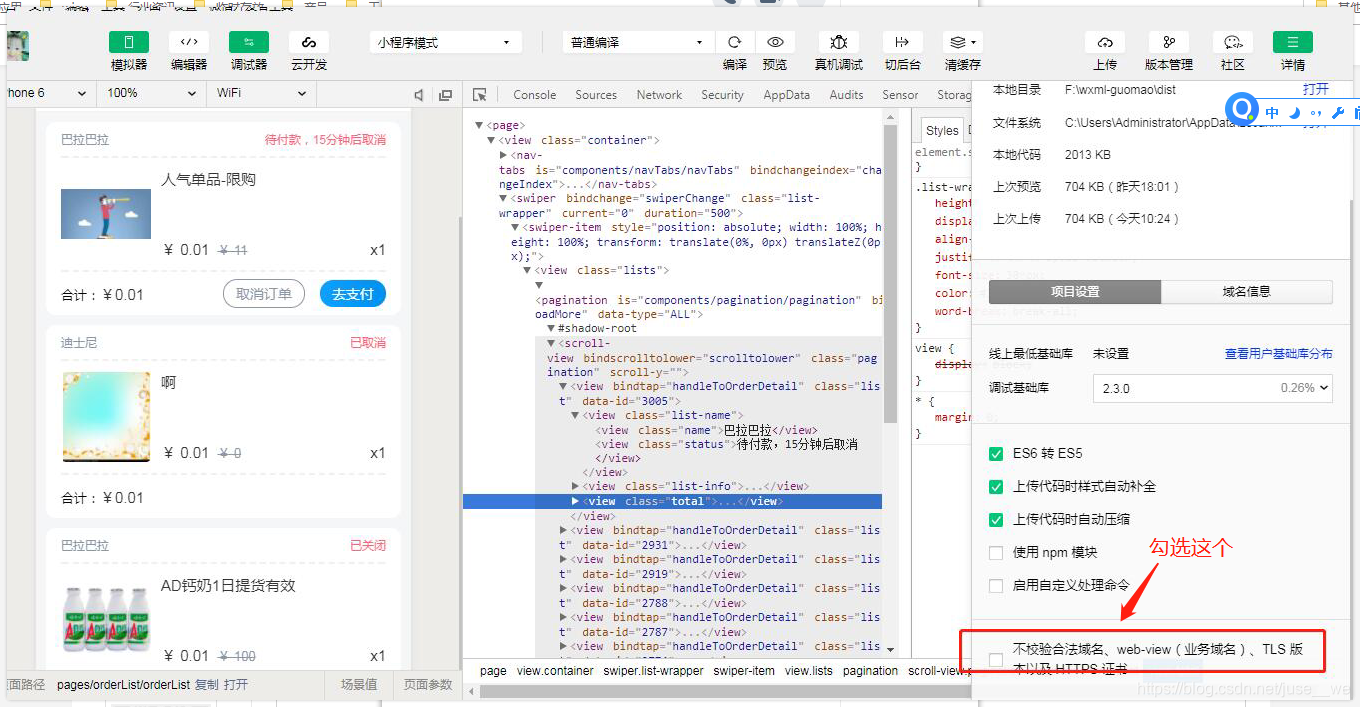The width and height of the screenshot is (1360, 707).
Task: Click the swiper-item breadcrumb item
Action: pyautogui.click(x=744, y=671)
